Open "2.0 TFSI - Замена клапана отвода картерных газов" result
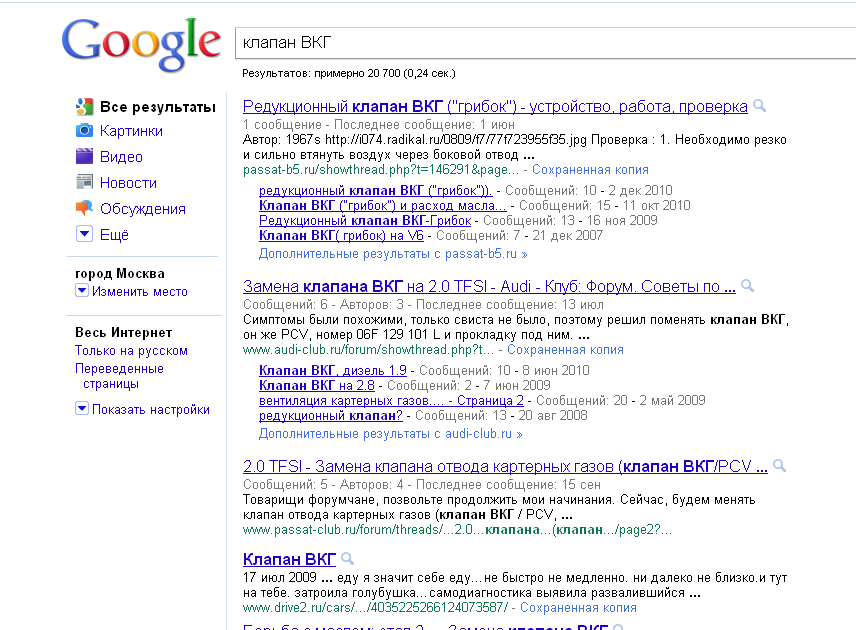The image size is (856, 630). (x=505, y=467)
